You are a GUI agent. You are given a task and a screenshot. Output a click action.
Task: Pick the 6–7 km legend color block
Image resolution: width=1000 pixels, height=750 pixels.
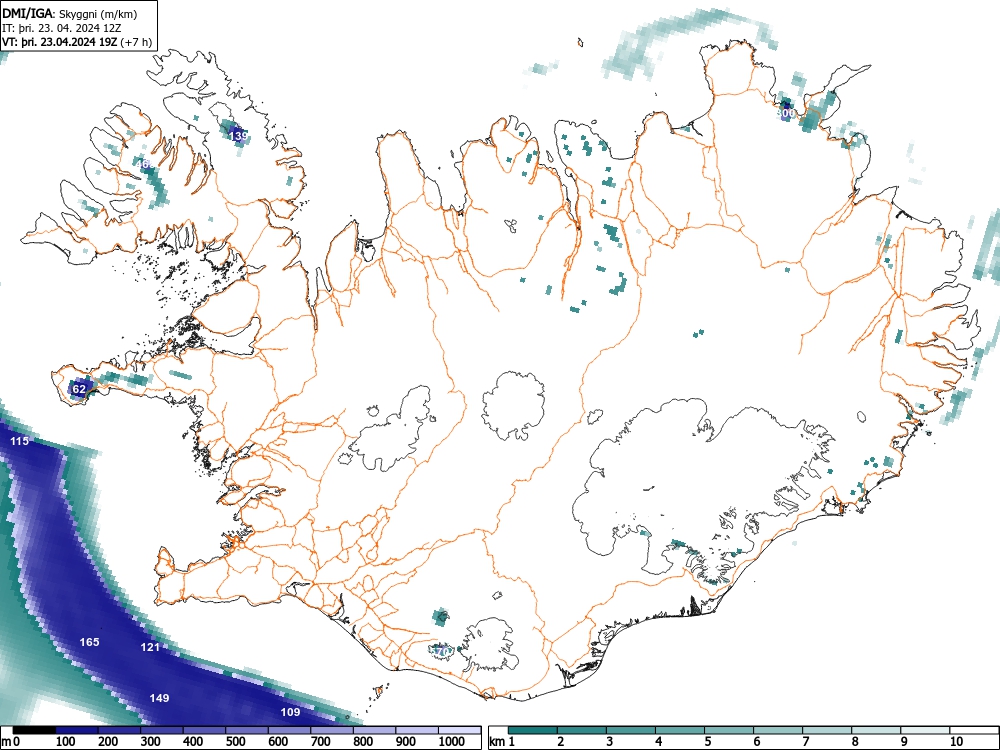[778, 730]
